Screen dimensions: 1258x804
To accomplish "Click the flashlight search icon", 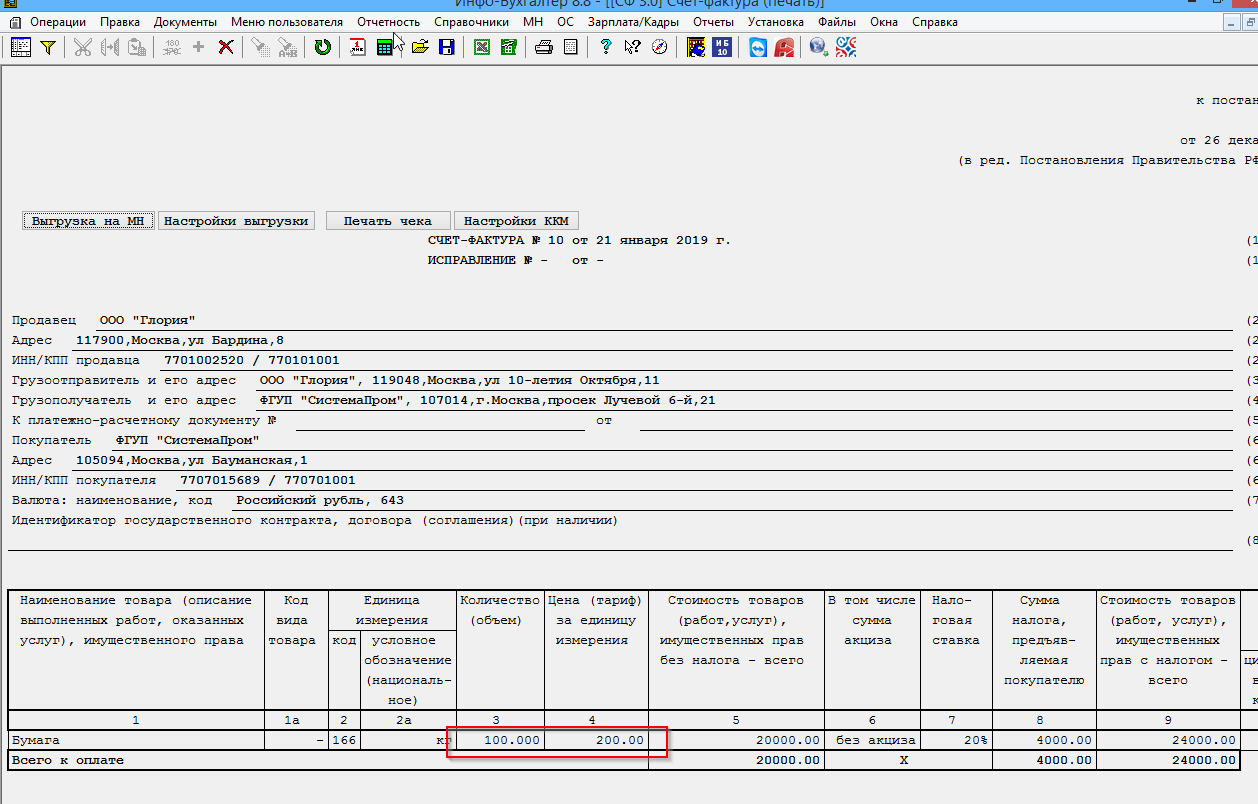I will pyautogui.click(x=260, y=47).
